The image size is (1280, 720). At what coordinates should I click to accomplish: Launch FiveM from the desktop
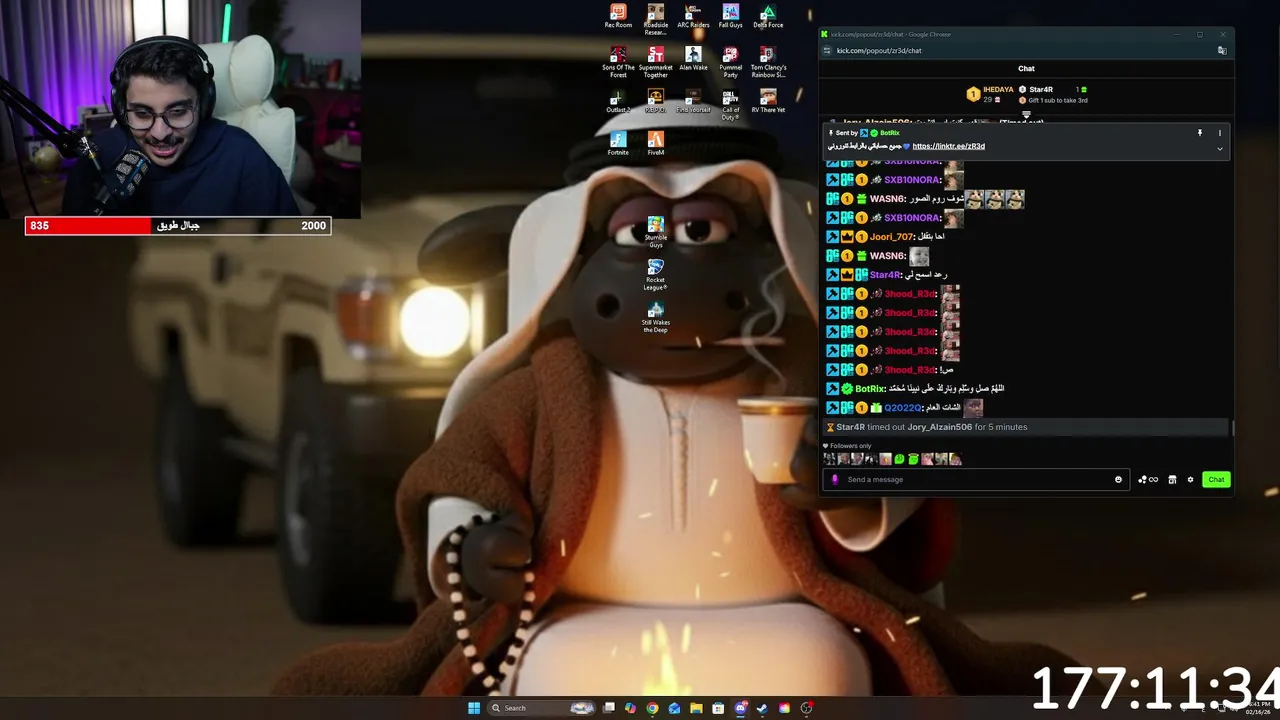tap(656, 143)
